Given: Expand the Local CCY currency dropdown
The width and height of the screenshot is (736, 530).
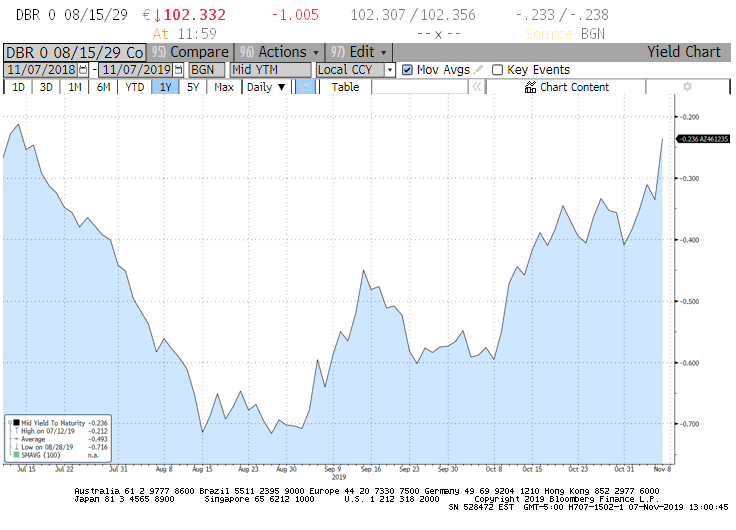Looking at the screenshot, I should pyautogui.click(x=355, y=70).
